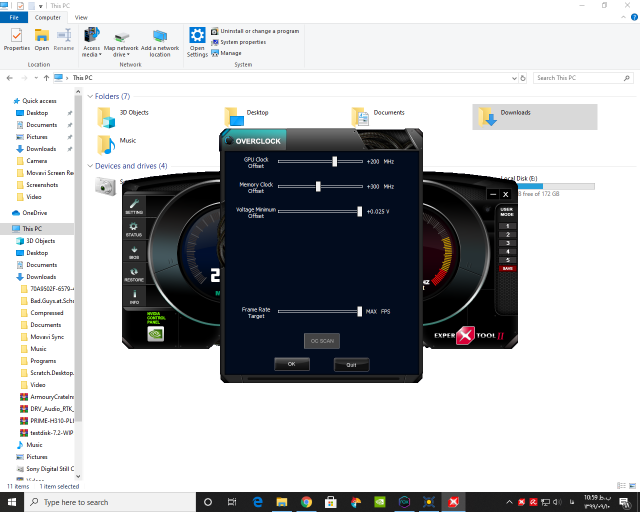Click the GPU Clock Offset slider handle
640x512 pixels.
[335, 160]
